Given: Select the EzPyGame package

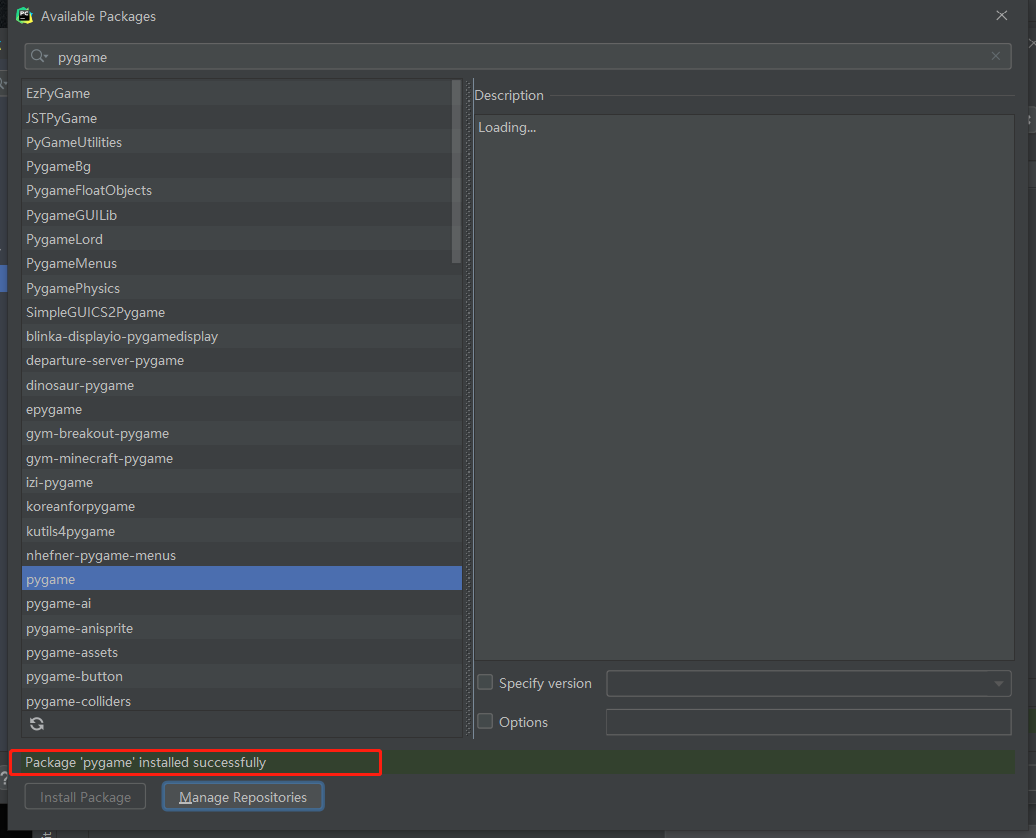Looking at the screenshot, I should point(242,93).
